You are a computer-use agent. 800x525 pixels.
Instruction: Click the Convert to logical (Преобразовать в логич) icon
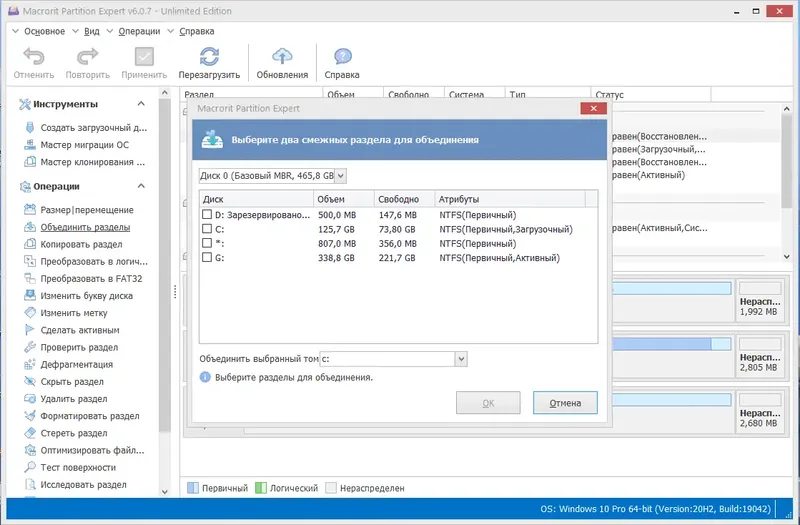30,261
